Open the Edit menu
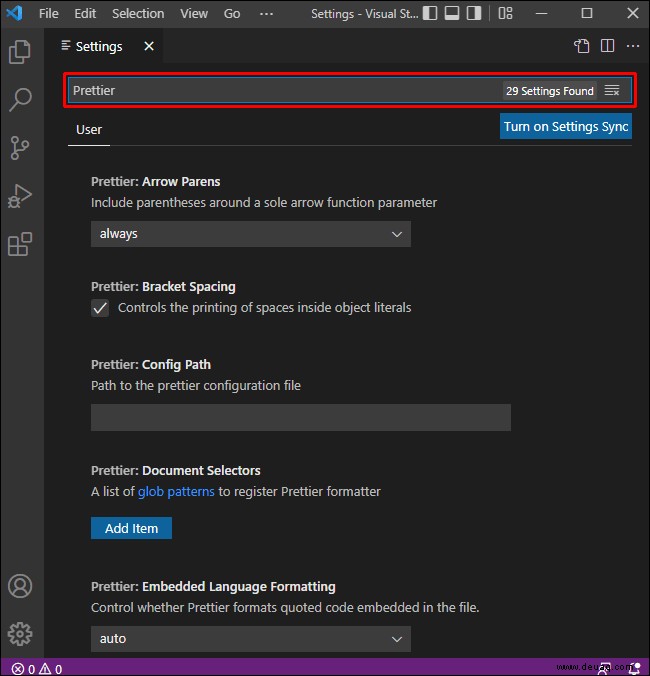Screen dimensions: 650x676 click(x=85, y=14)
